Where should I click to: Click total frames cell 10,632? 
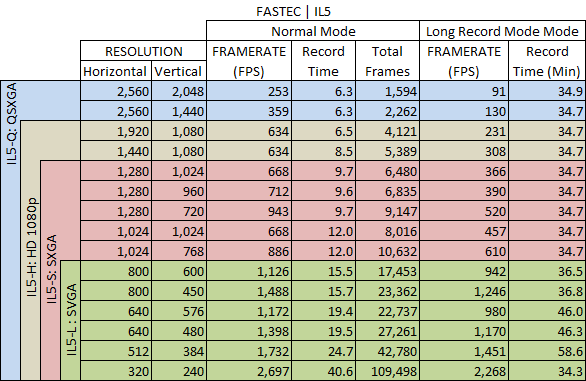[x=387, y=251]
